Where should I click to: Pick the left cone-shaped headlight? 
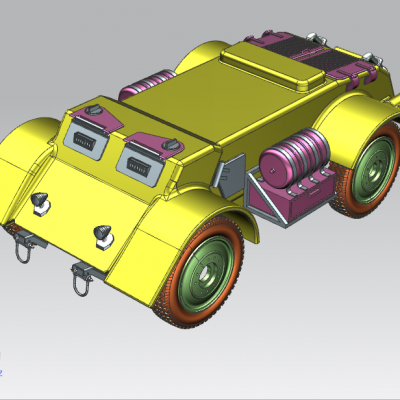(40, 203)
